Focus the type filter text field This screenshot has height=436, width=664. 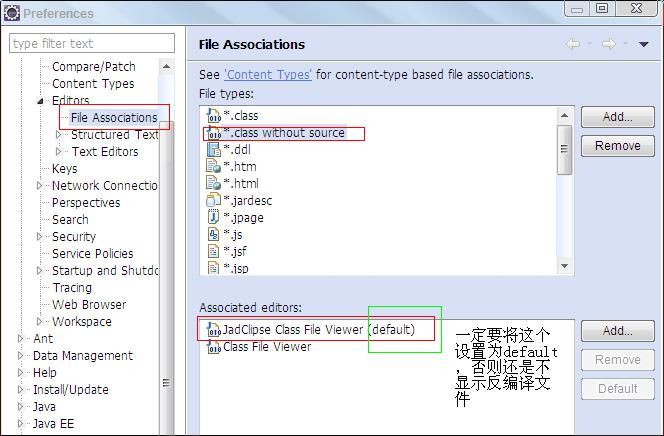click(x=92, y=43)
